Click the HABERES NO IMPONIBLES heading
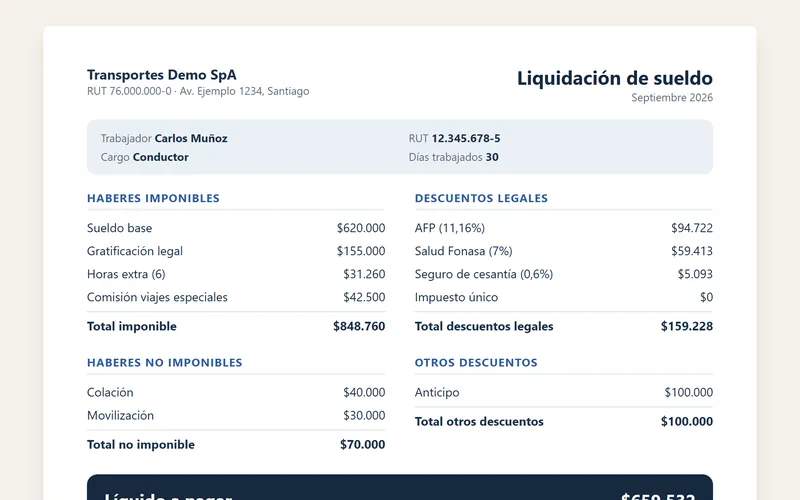Screen dimensions: 800x500 (x=164, y=363)
